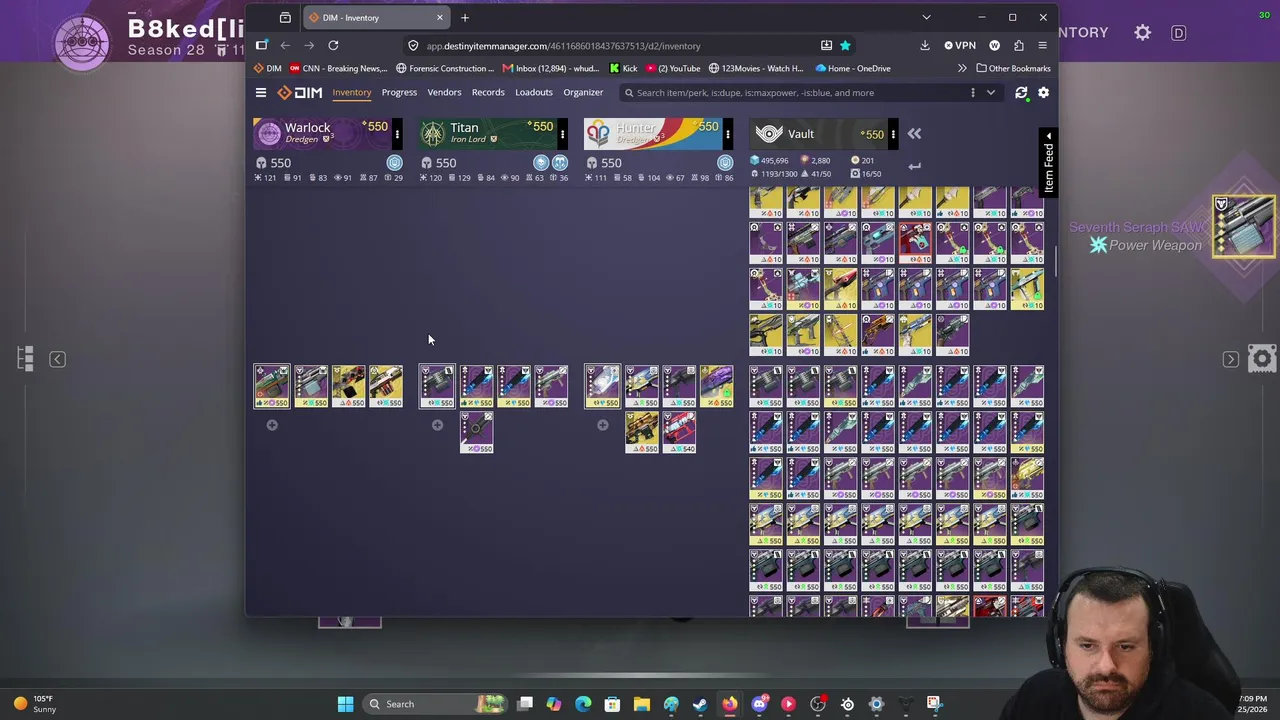Open the browser sidebar panel icon
This screenshot has height=720, width=1280.
[x=262, y=46]
